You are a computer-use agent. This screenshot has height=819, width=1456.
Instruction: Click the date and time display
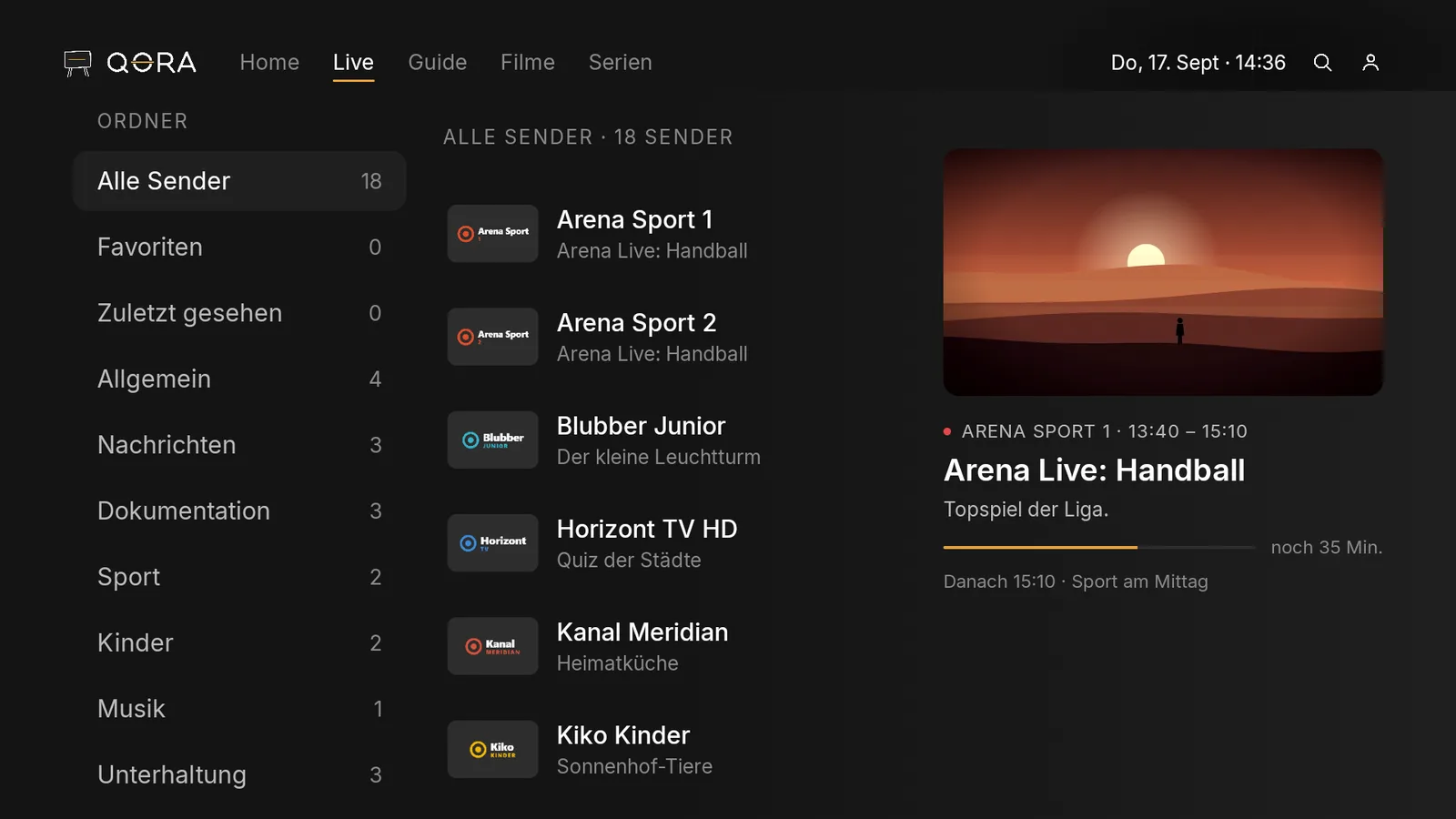tap(1198, 63)
